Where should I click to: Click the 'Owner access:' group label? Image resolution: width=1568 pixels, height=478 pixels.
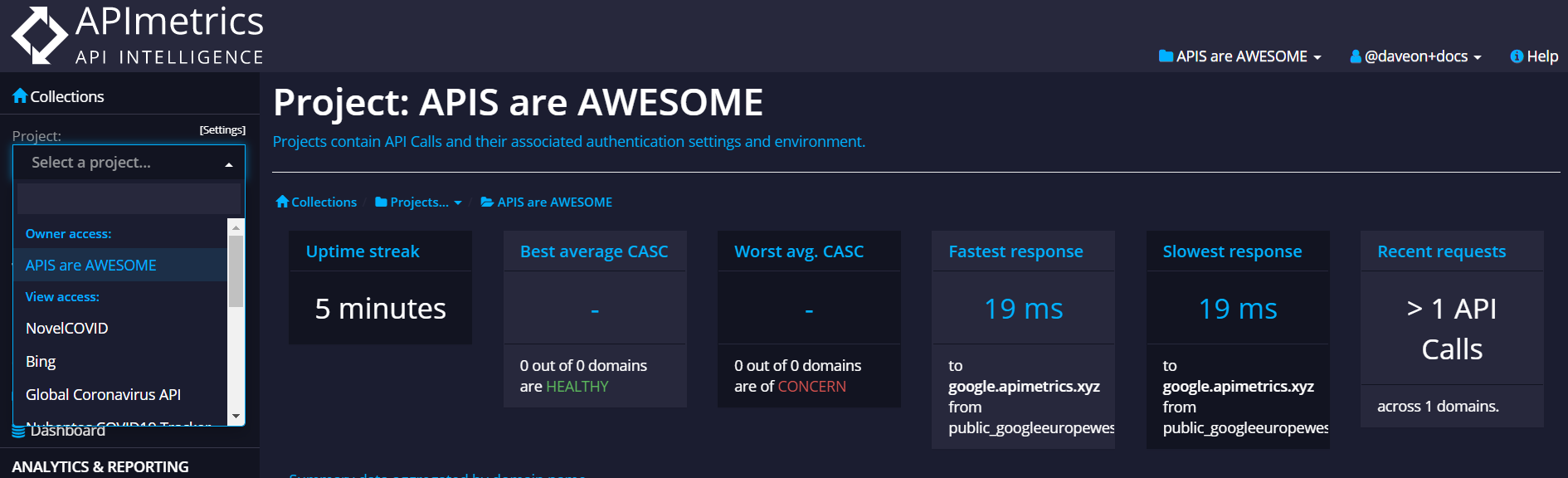coord(68,234)
